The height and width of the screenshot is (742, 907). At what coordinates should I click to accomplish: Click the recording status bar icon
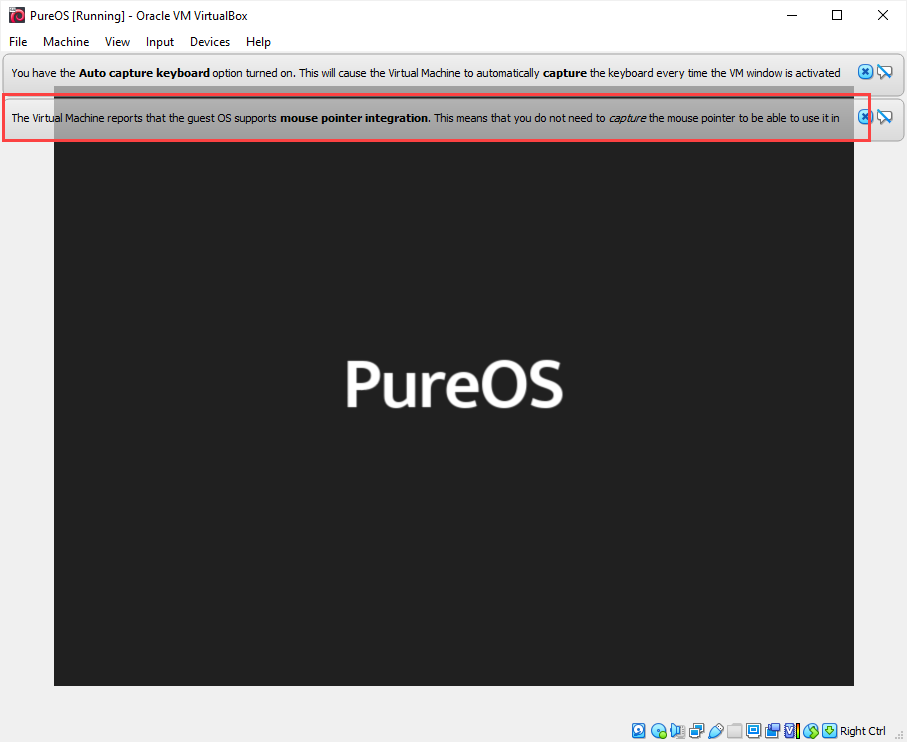point(773,730)
